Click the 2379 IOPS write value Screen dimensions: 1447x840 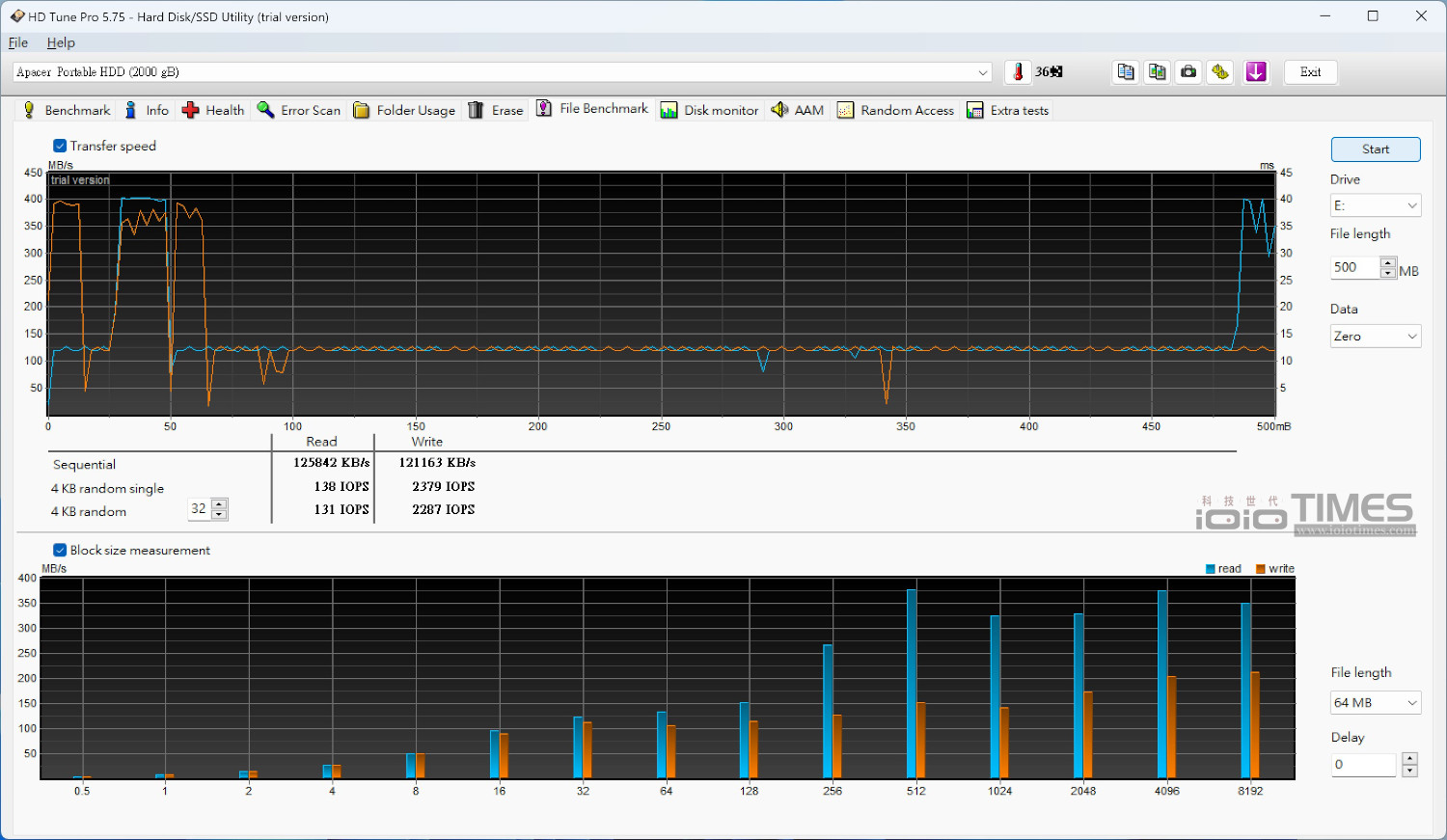click(444, 487)
